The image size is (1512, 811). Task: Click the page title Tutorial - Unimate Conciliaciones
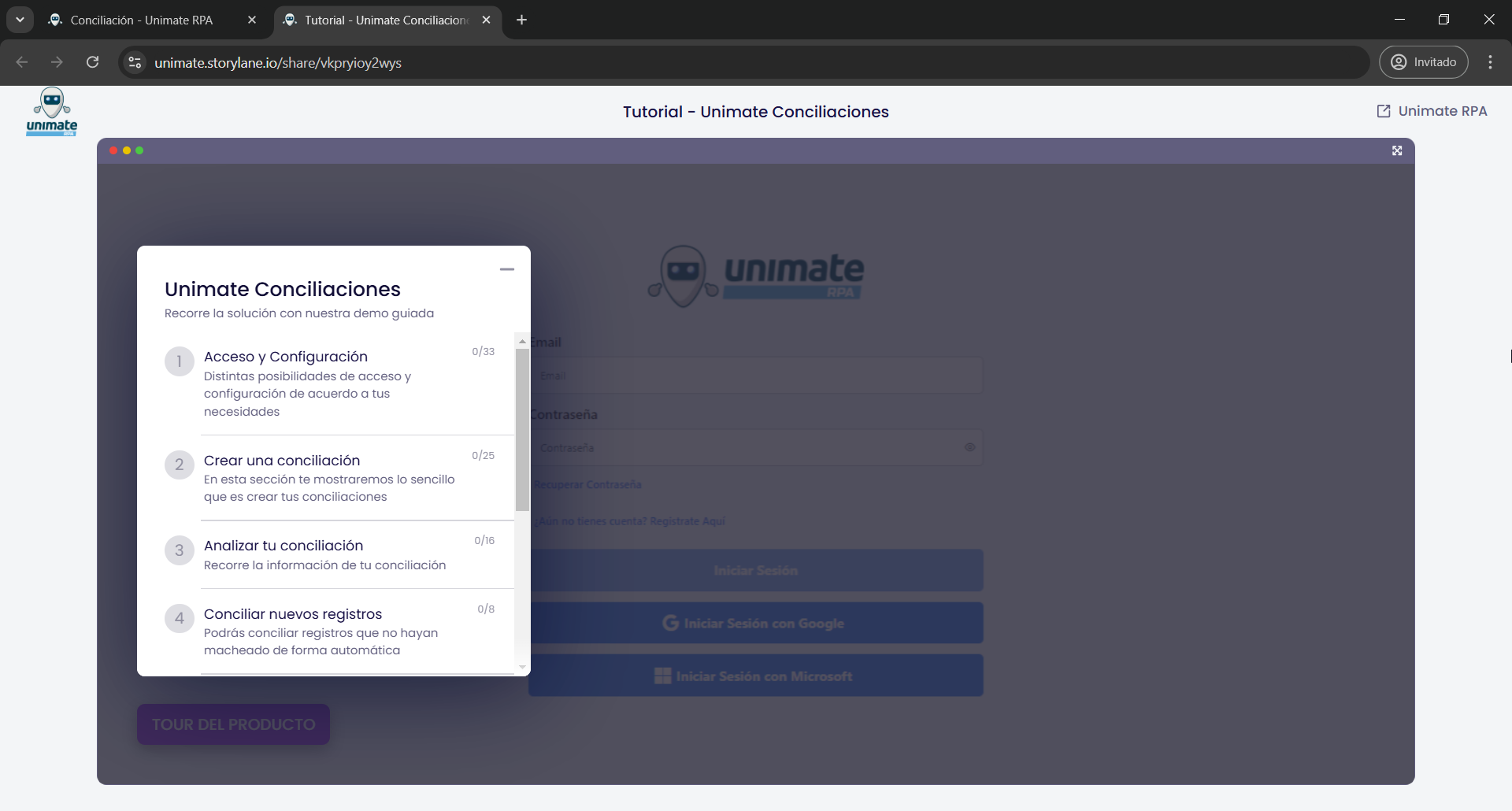click(x=756, y=112)
